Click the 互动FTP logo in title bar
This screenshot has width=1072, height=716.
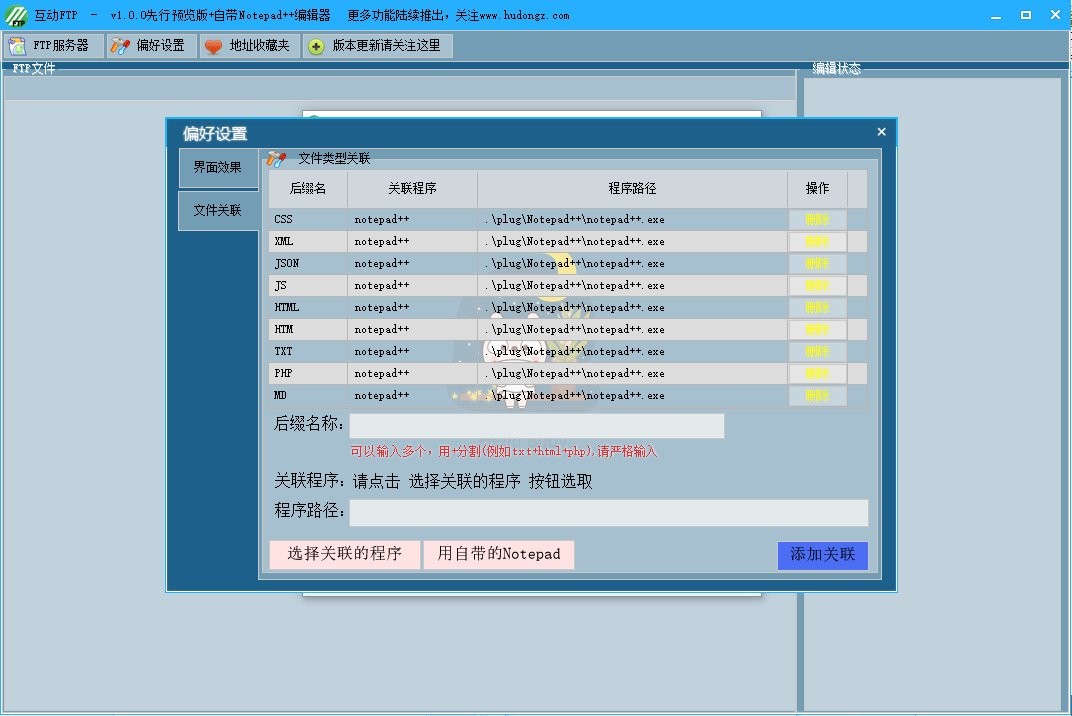(x=18, y=15)
